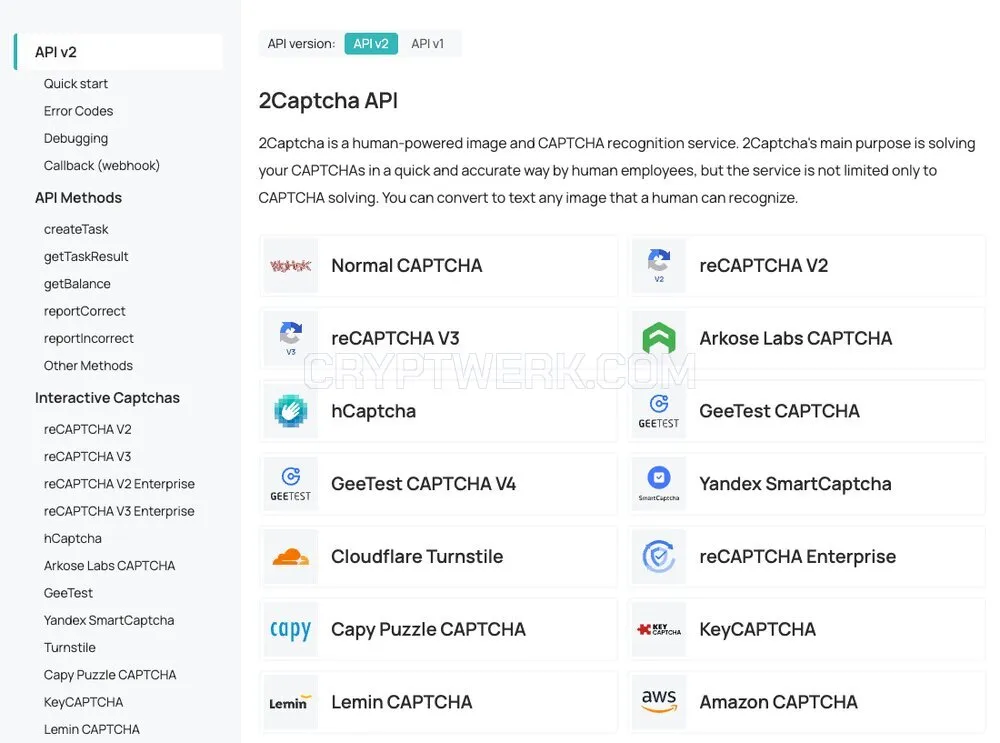
Task: Select API Methods section heading
Action: (78, 198)
